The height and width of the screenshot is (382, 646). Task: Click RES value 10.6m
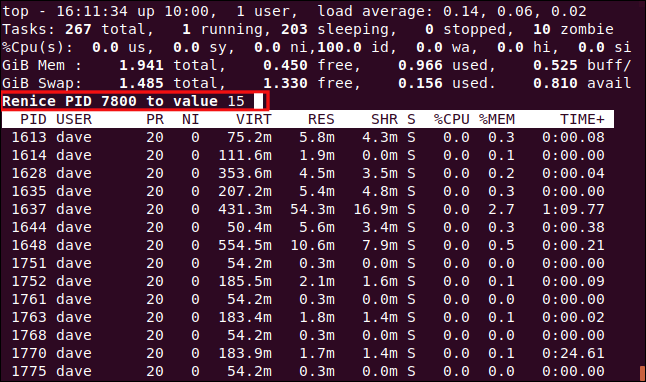point(312,245)
